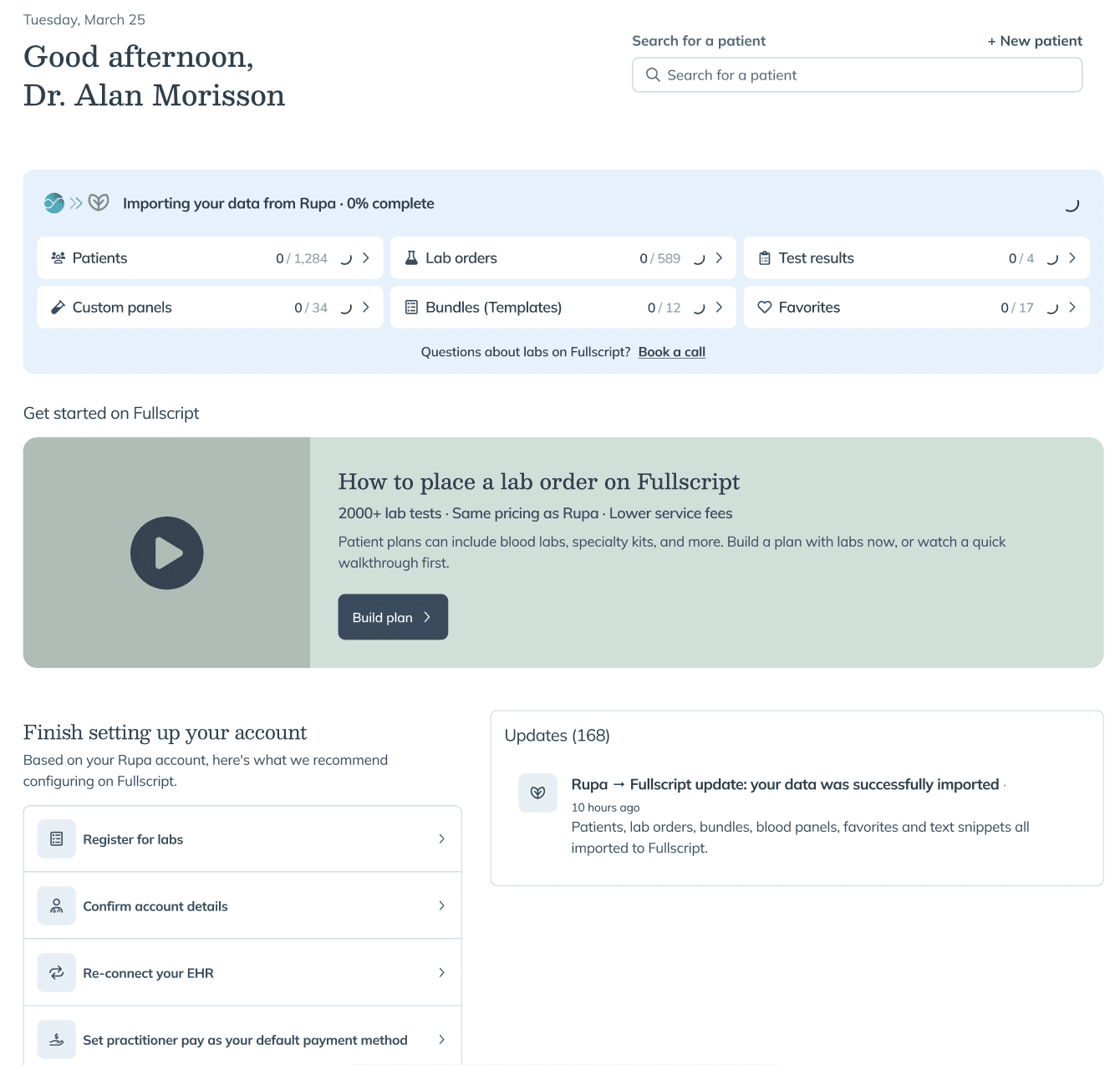Screen dimensions: 1120x1065
Task: Click the Lab orders 0 / 589 count
Action: coord(660,258)
